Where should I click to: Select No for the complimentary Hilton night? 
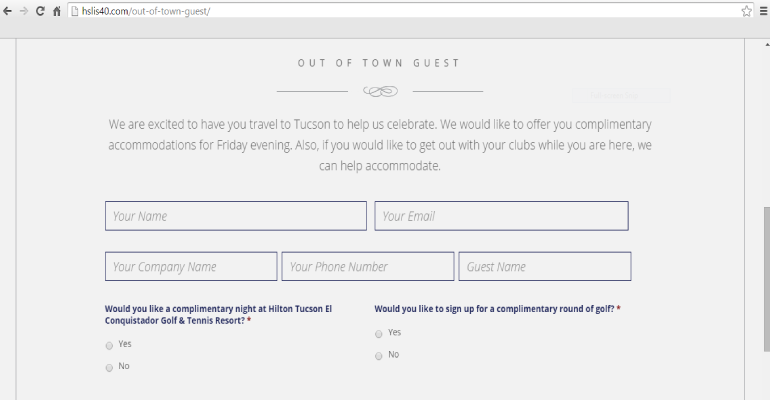pos(109,367)
